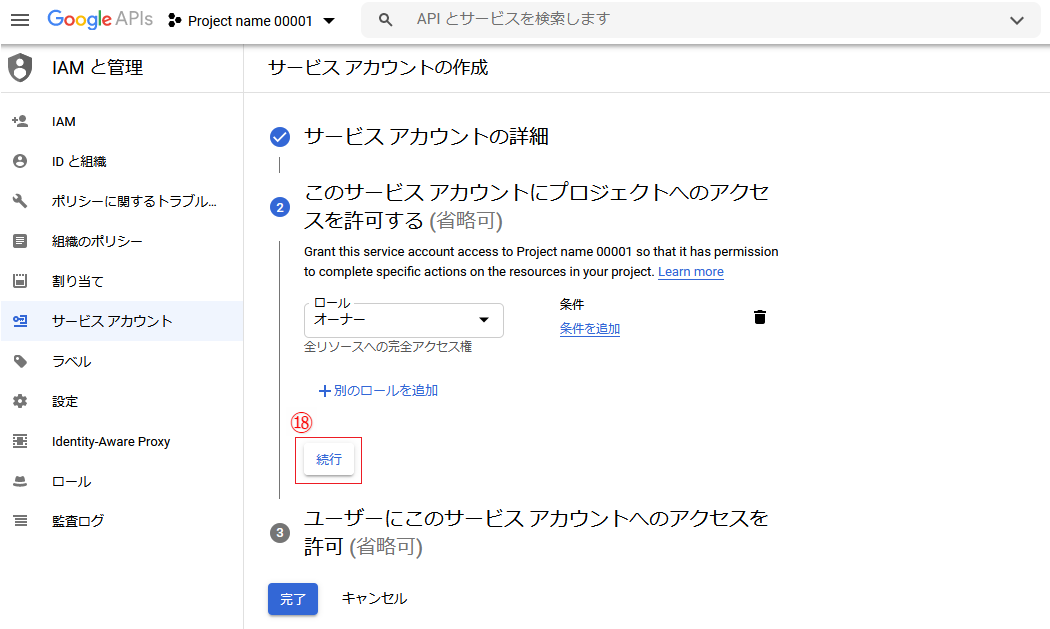The width and height of the screenshot is (1050, 629).
Task: Open the Project name 00001 selector dropdown
Action: 251,20
